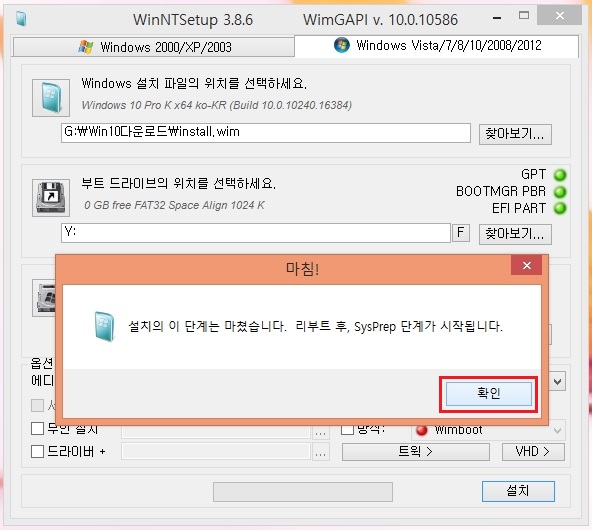Click the boot drive floppy disk icon
The height and width of the screenshot is (530, 592).
pos(51,198)
